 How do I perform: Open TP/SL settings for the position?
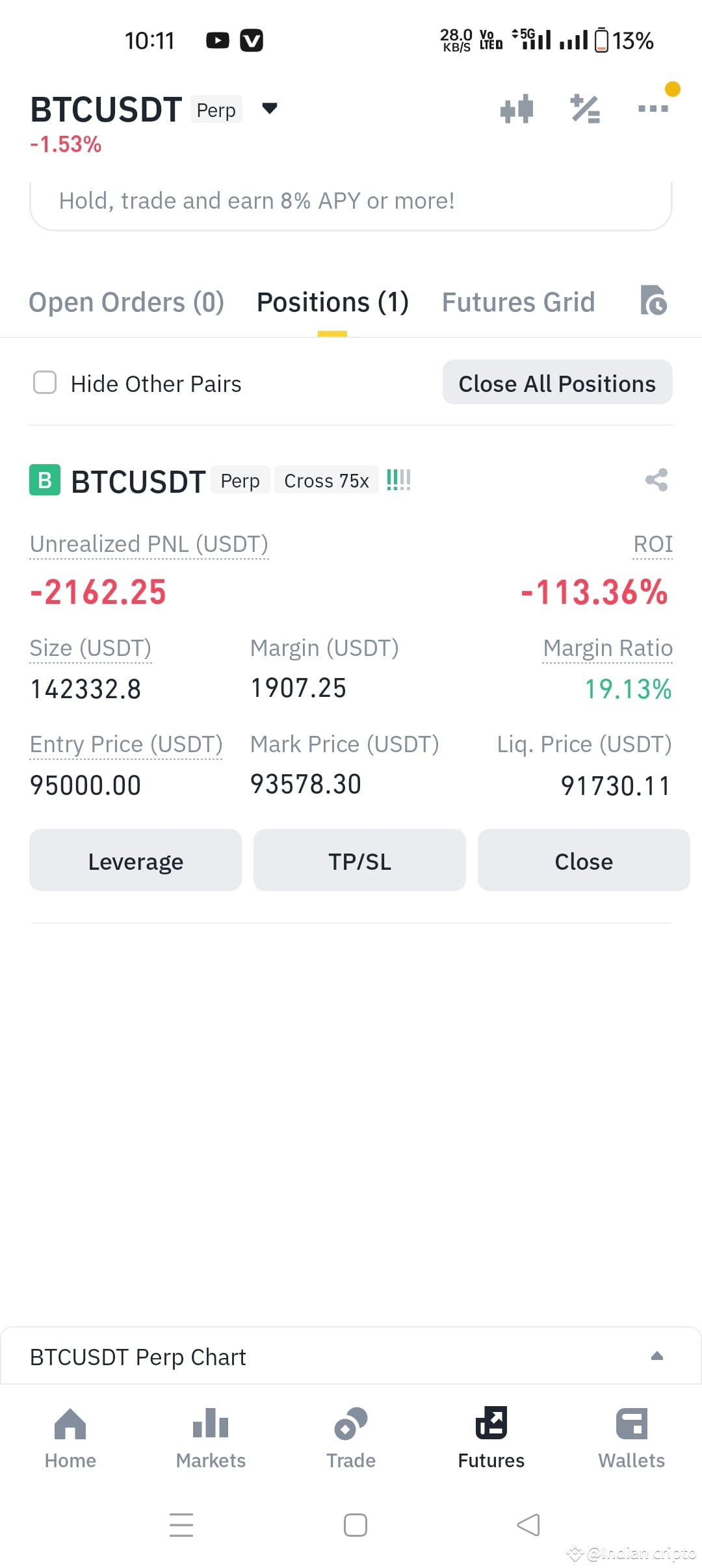359,860
